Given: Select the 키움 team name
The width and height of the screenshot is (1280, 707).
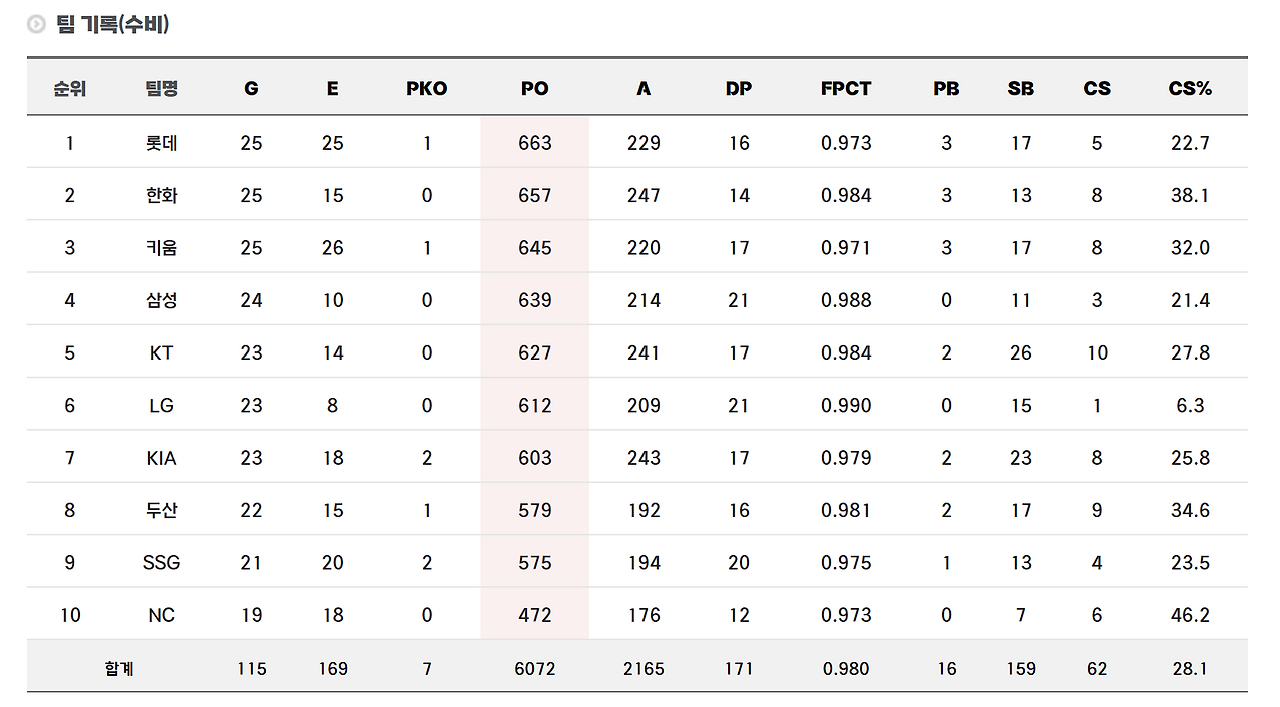Looking at the screenshot, I should coord(161,248).
